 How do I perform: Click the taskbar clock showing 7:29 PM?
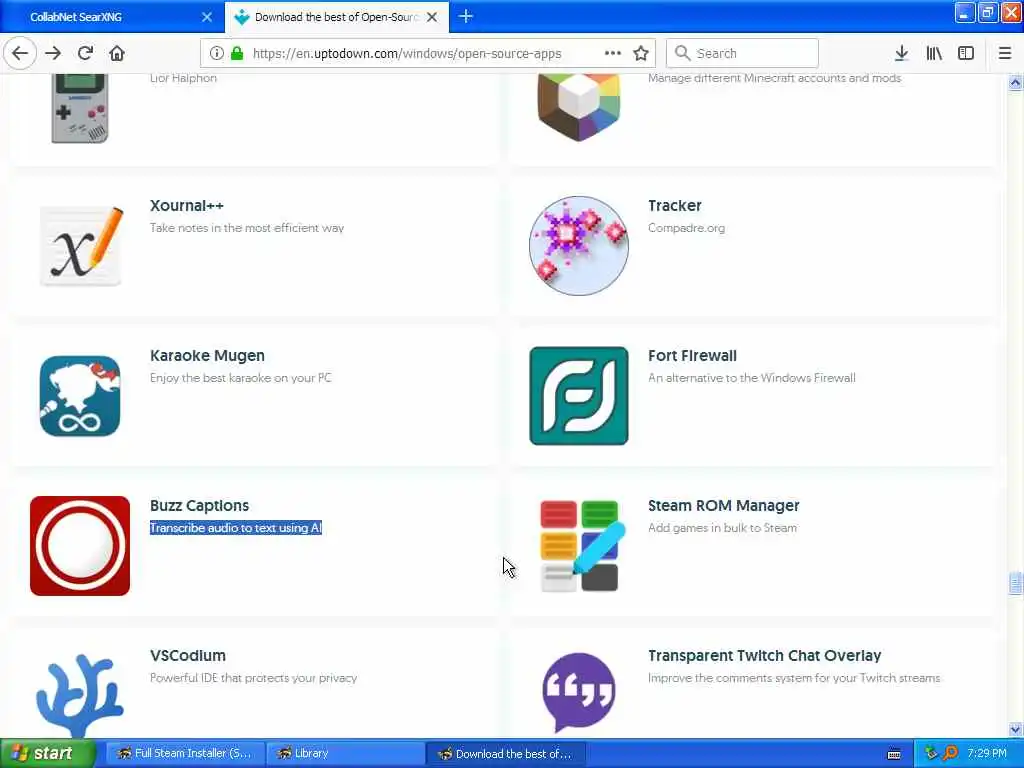[x=987, y=754]
